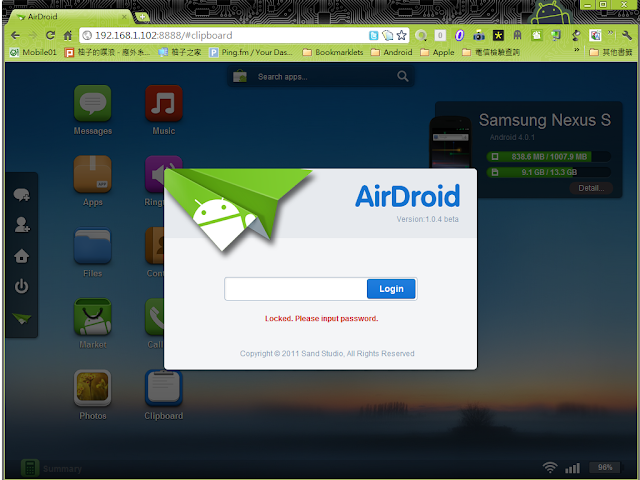Click the Twitter extension icon in address bar

373,36
